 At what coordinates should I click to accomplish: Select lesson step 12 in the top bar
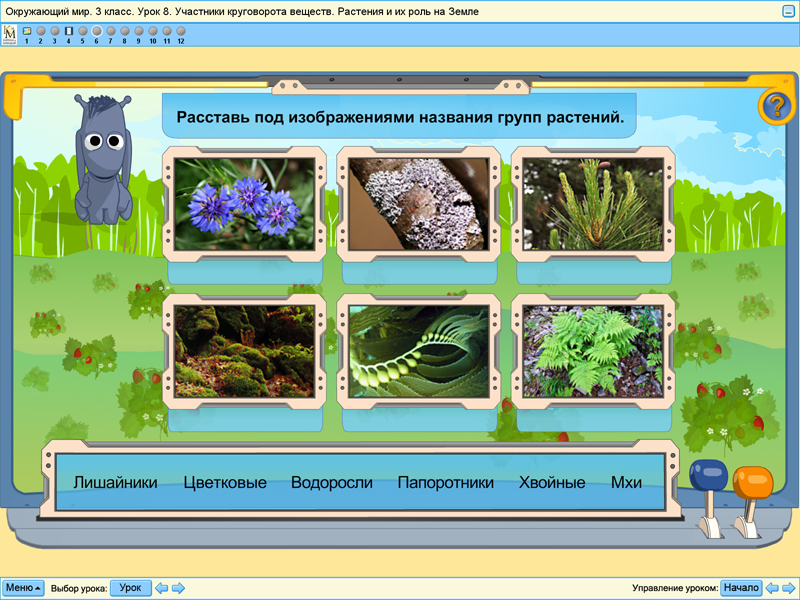[x=180, y=30]
